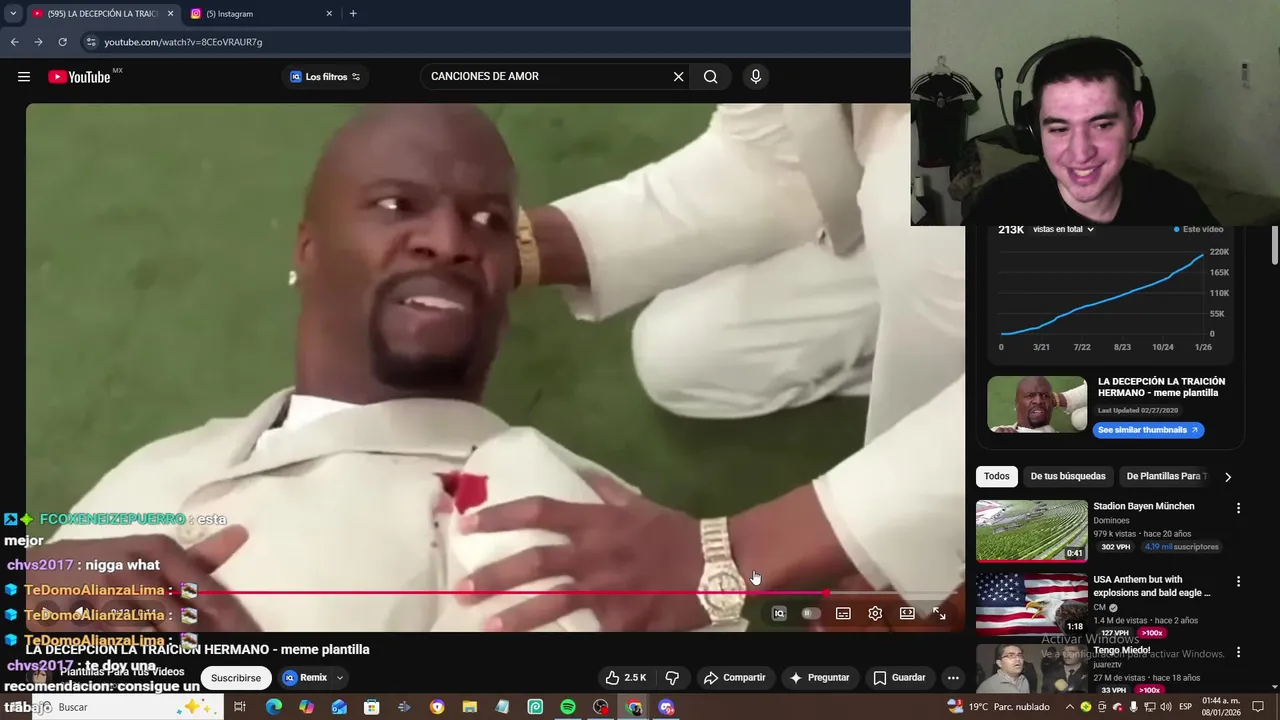
Task: Expand the vistas en total dropdown
Action: click(1064, 229)
